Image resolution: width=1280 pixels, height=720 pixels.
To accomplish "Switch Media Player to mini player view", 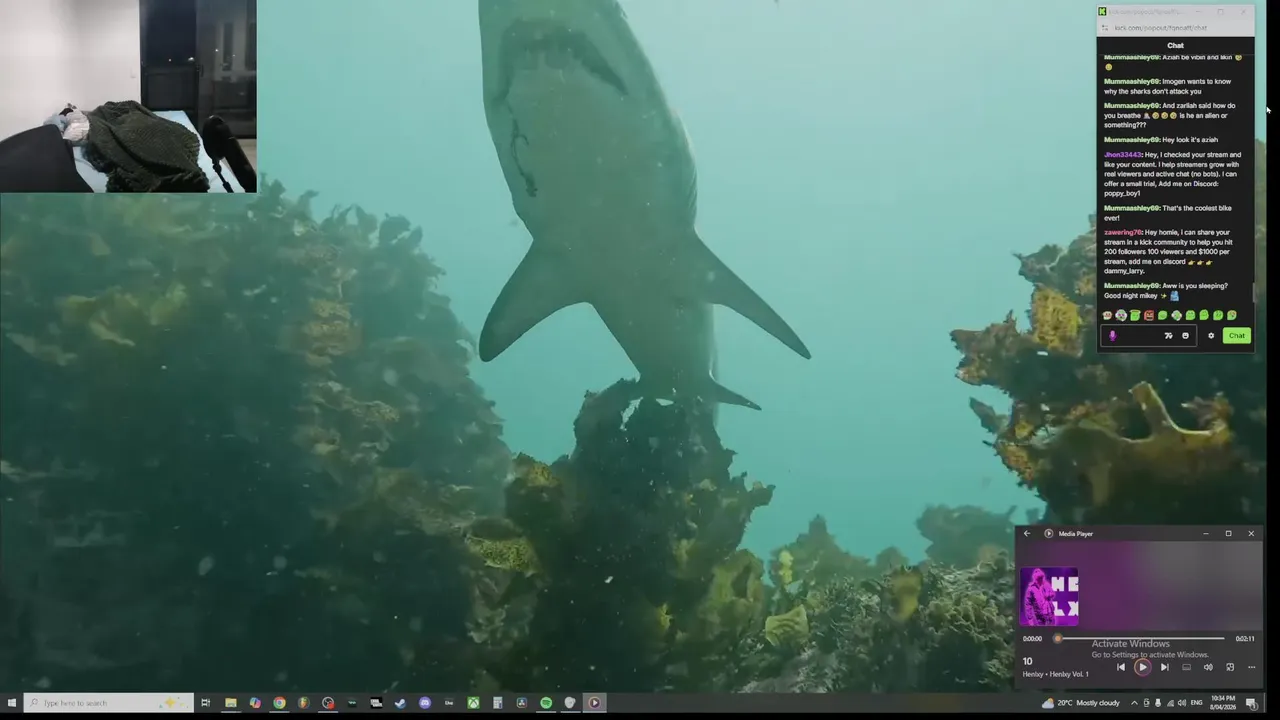I will tap(1230, 667).
